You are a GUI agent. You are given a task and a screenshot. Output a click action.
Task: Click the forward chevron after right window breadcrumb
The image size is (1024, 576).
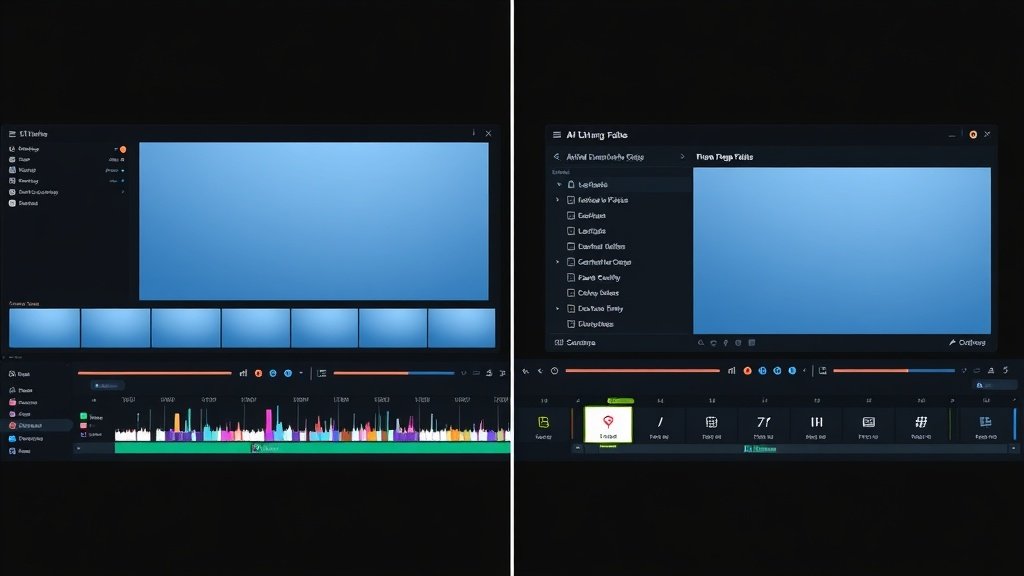pos(682,157)
